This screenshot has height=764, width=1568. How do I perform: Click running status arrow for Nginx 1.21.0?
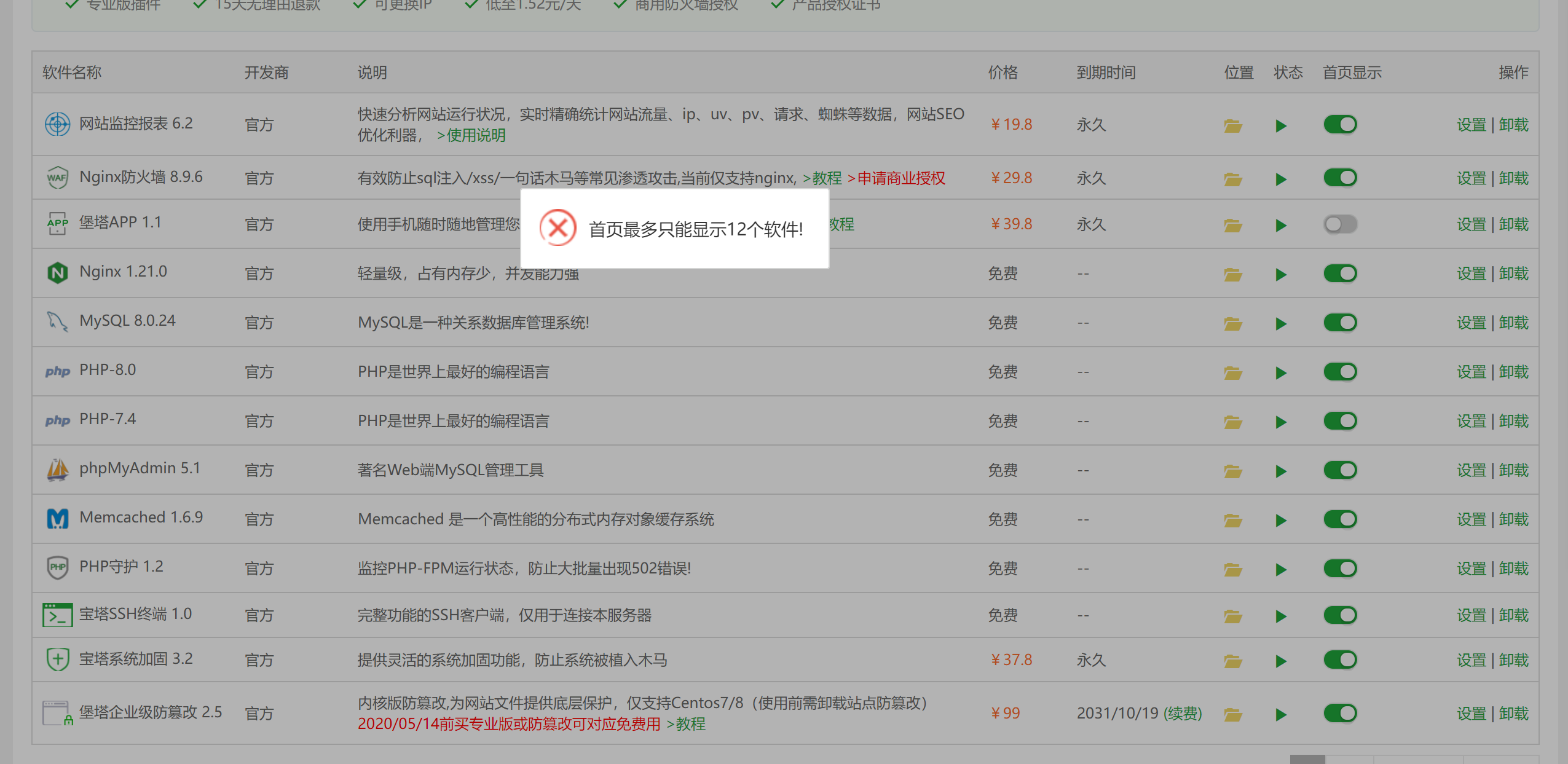tap(1281, 275)
